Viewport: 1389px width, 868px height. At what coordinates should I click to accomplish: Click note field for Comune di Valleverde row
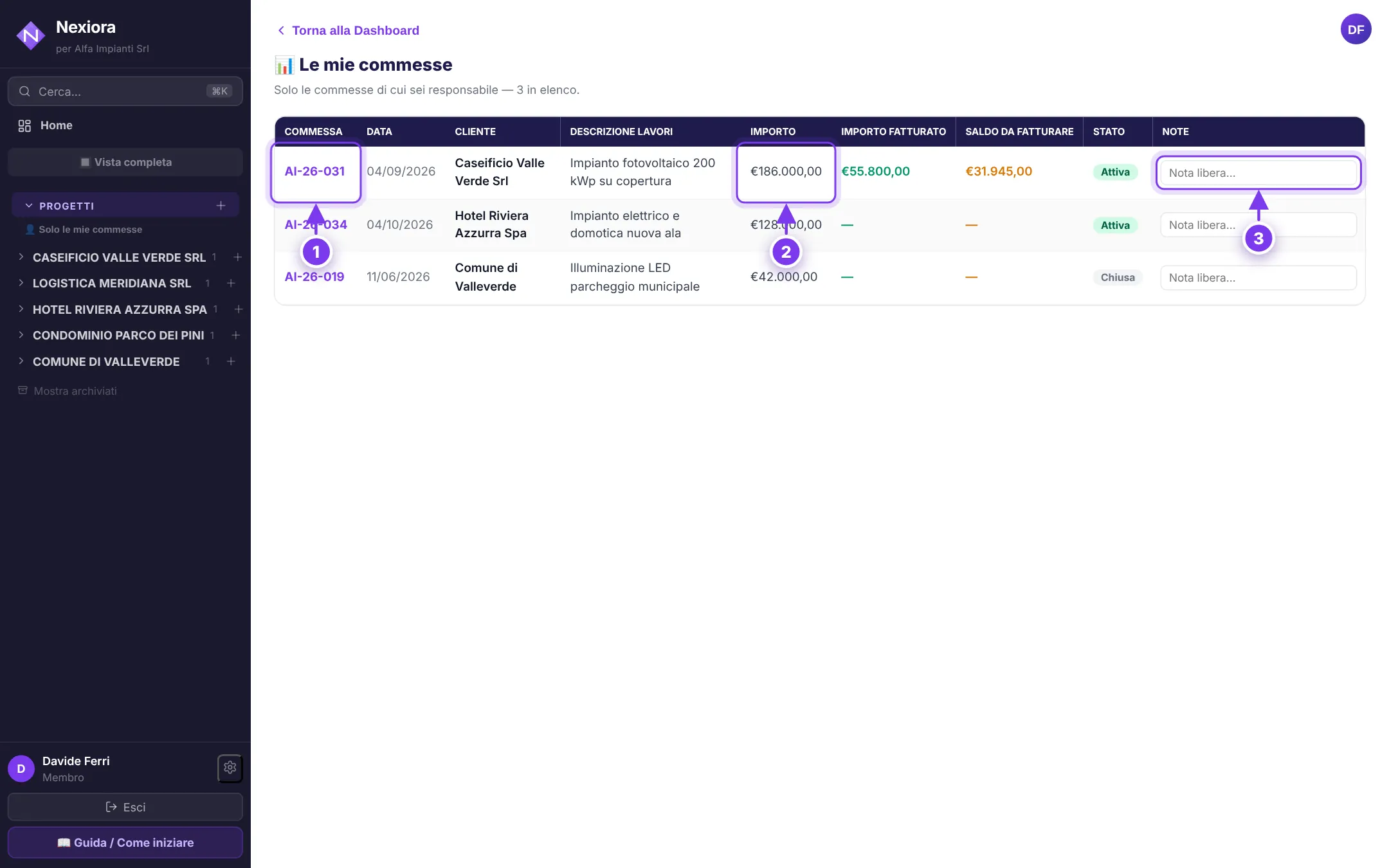point(1258,278)
